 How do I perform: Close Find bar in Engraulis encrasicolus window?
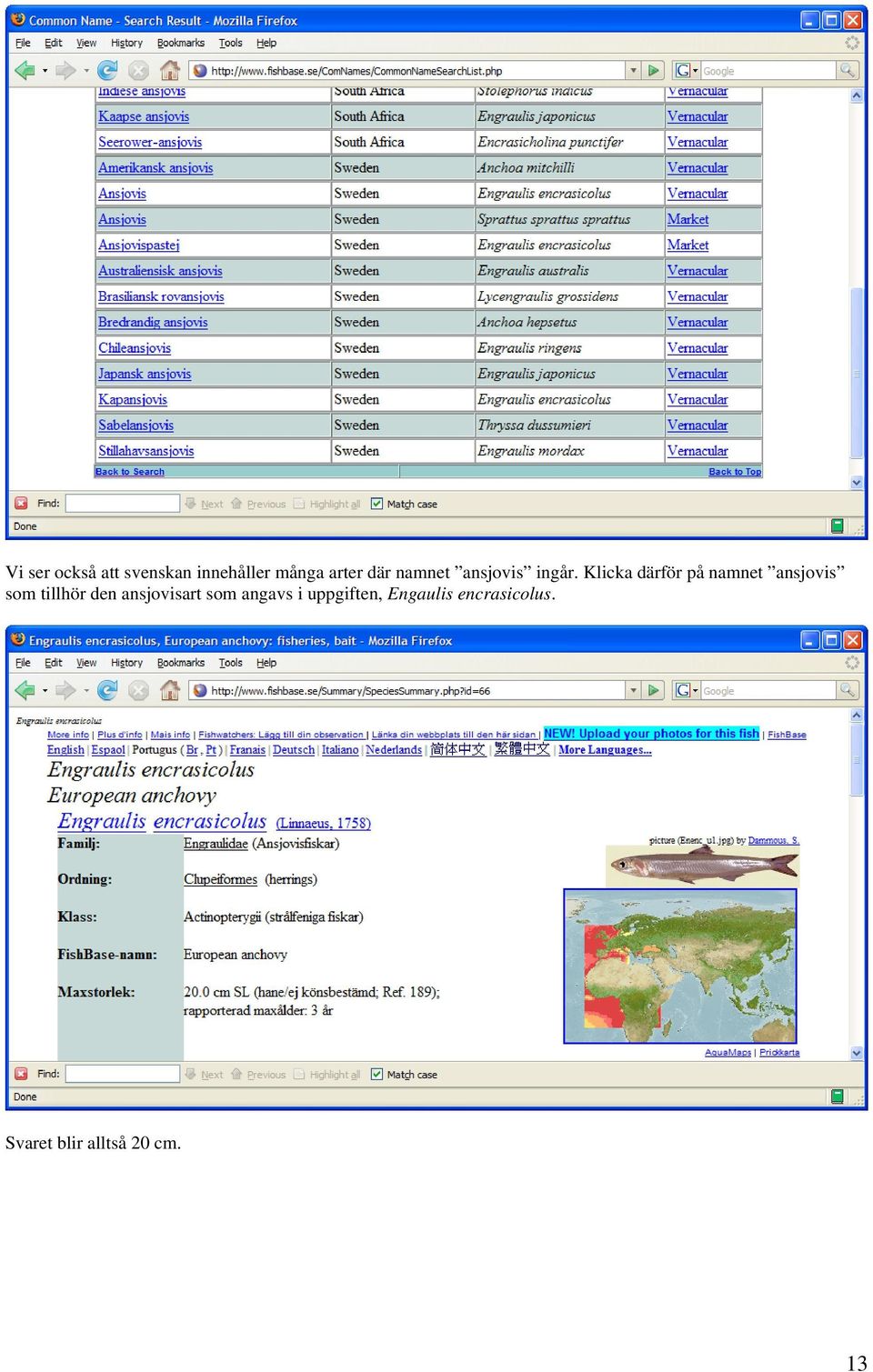click(21, 1073)
